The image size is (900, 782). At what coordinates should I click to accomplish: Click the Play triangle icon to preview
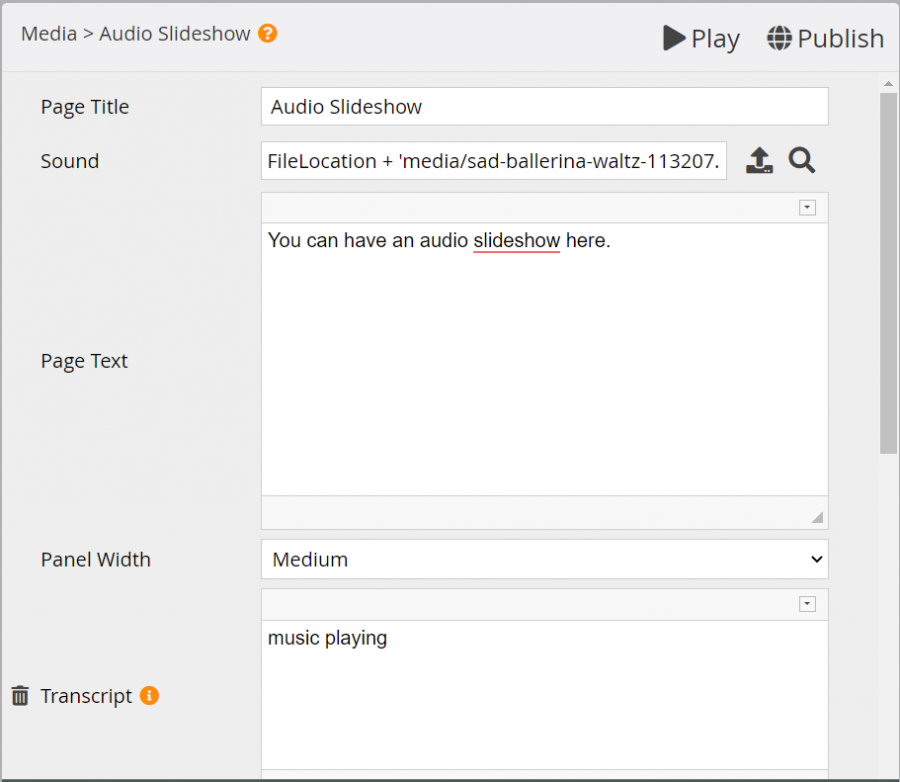pyautogui.click(x=672, y=38)
